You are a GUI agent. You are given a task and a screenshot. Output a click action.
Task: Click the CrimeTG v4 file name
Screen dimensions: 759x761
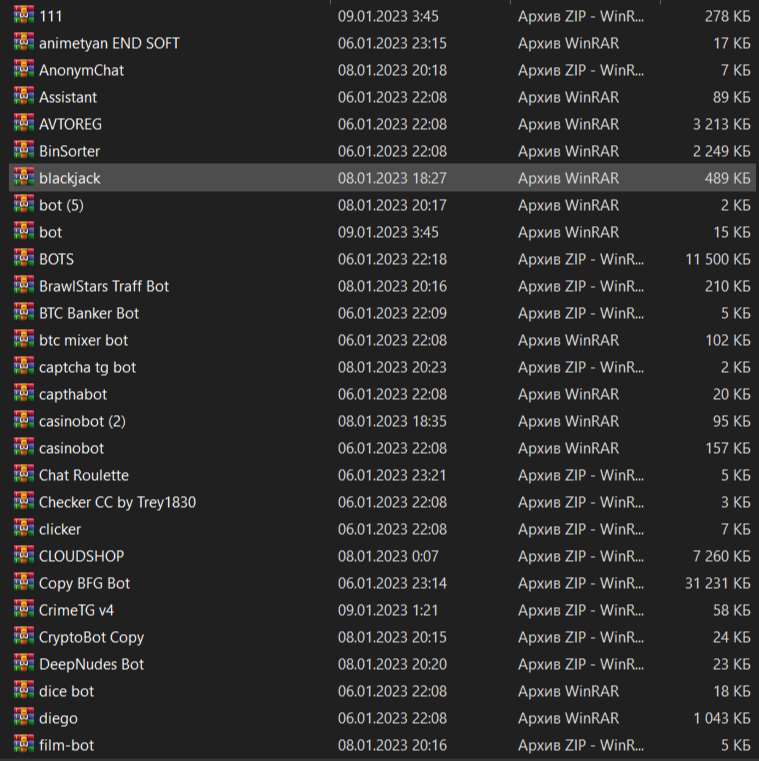[77, 610]
